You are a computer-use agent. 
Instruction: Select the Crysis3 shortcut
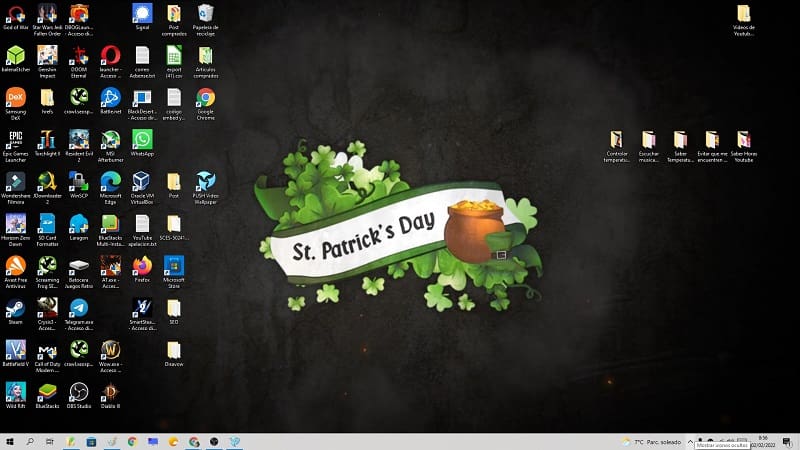pyautogui.click(x=47, y=314)
